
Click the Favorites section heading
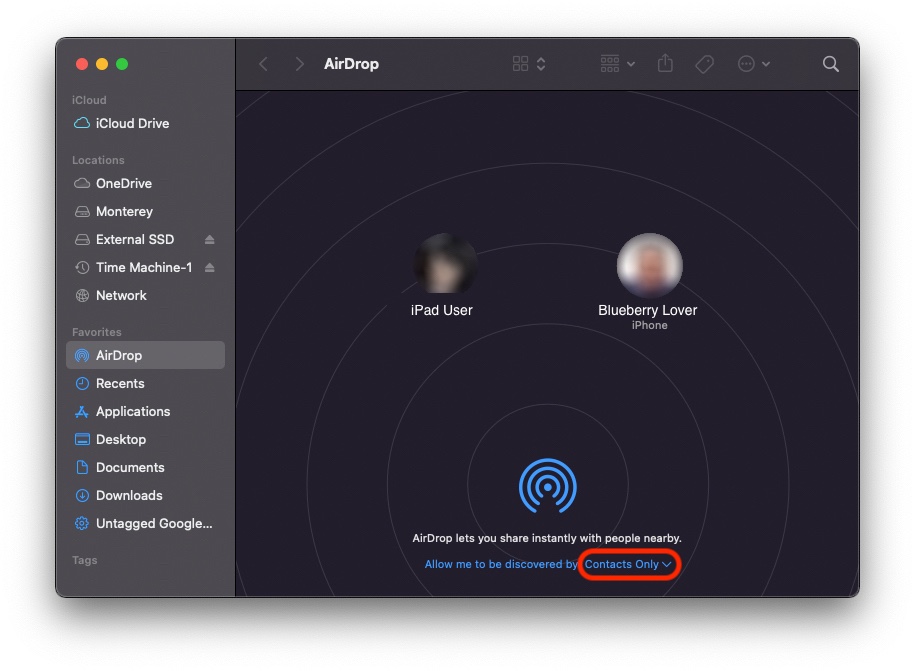coord(97,332)
